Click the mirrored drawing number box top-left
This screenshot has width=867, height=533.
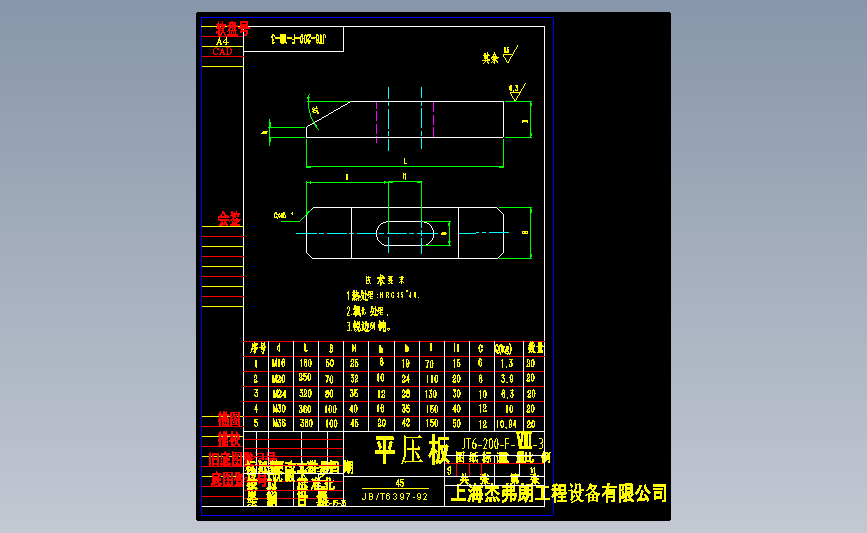click(x=294, y=39)
